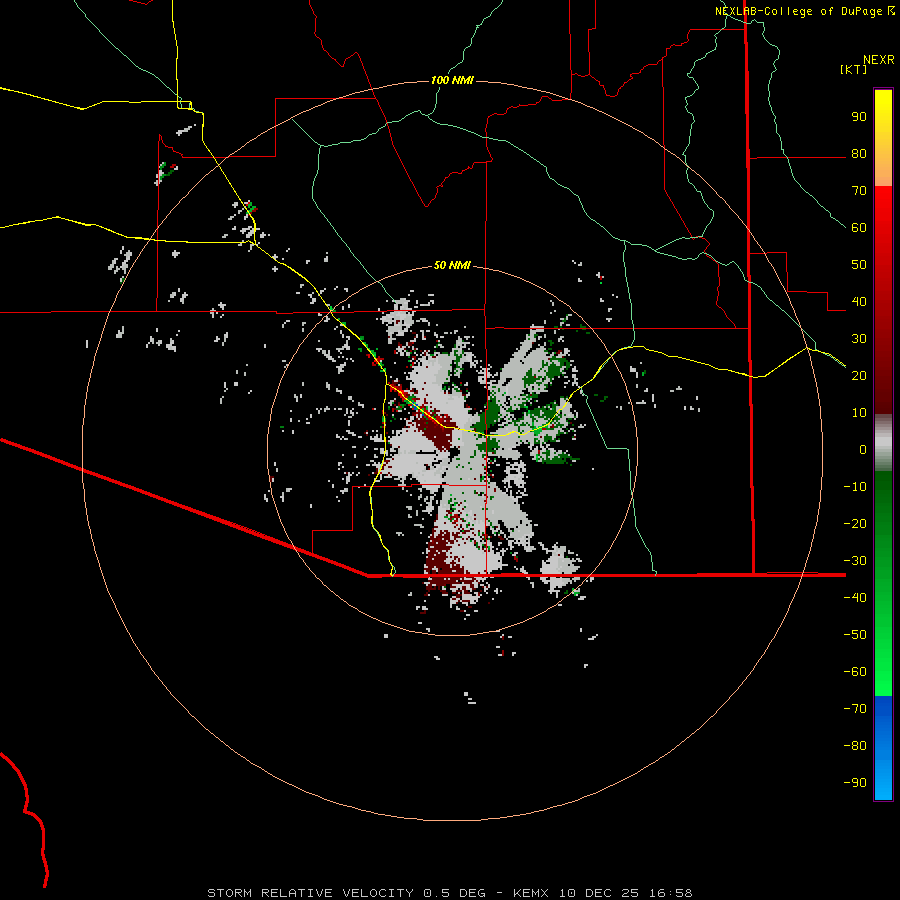900x900 pixels.
Task: Click the -30 value on the velocity scale
Action: [855, 561]
